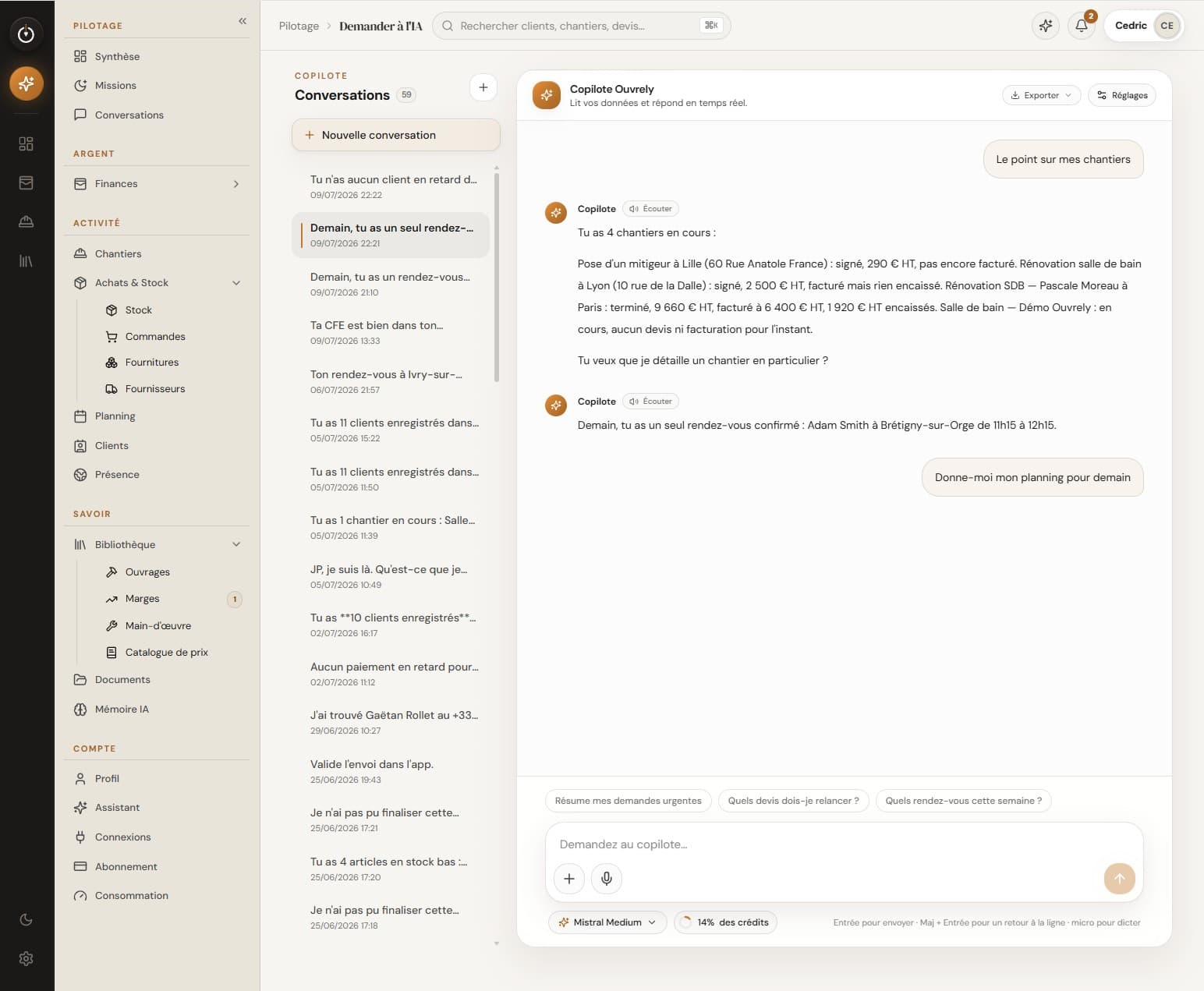Toggle dark mode moon icon
This screenshot has height=991, width=1204.
26,920
